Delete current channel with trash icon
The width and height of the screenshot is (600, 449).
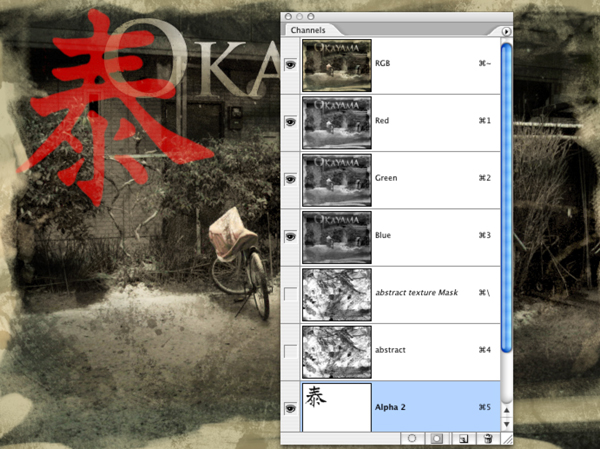coord(485,438)
